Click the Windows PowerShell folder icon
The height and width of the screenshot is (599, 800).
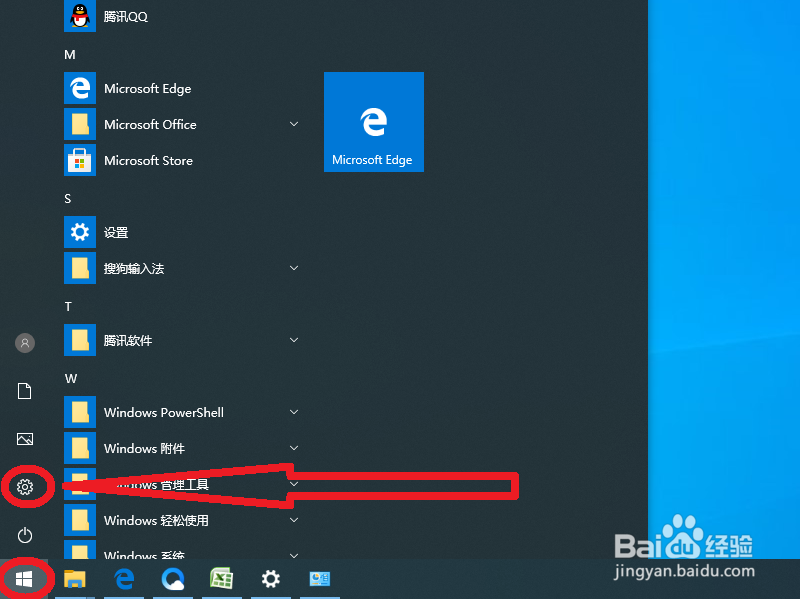pos(80,412)
